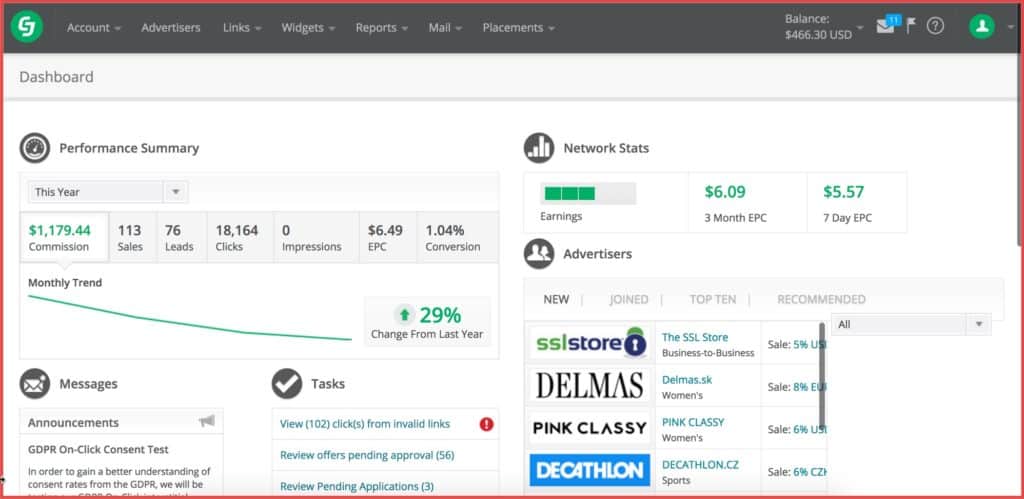This screenshot has width=1024, height=499.
Task: Open the DECATHLON.CZ advertiser link
Action: coord(700,464)
